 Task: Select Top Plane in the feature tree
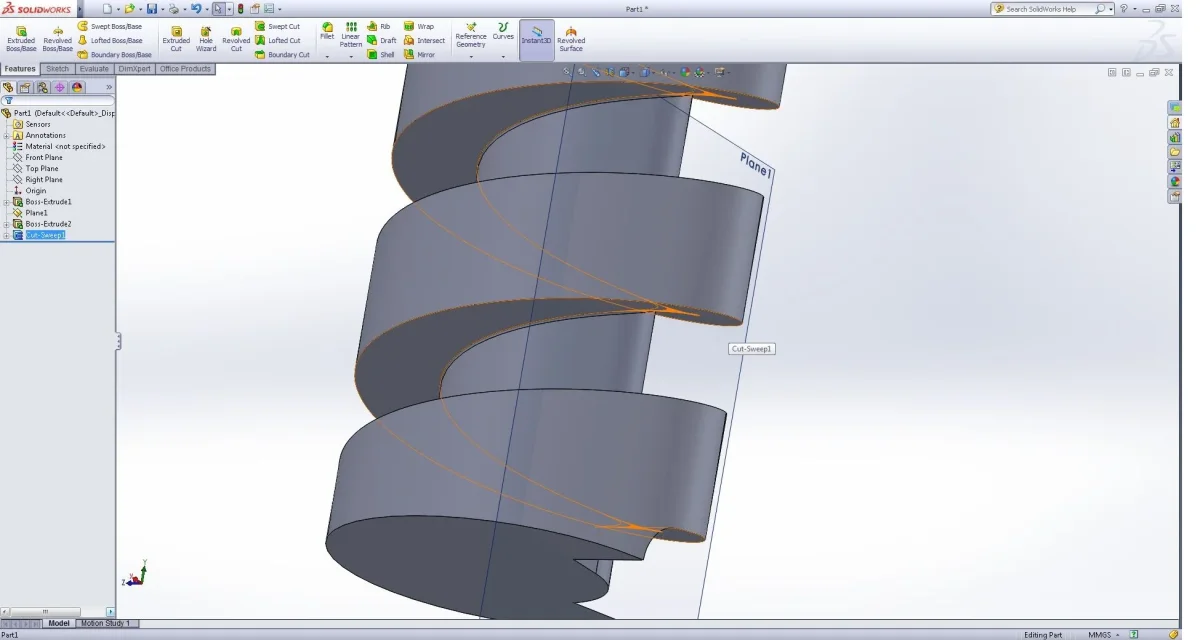coord(35,169)
